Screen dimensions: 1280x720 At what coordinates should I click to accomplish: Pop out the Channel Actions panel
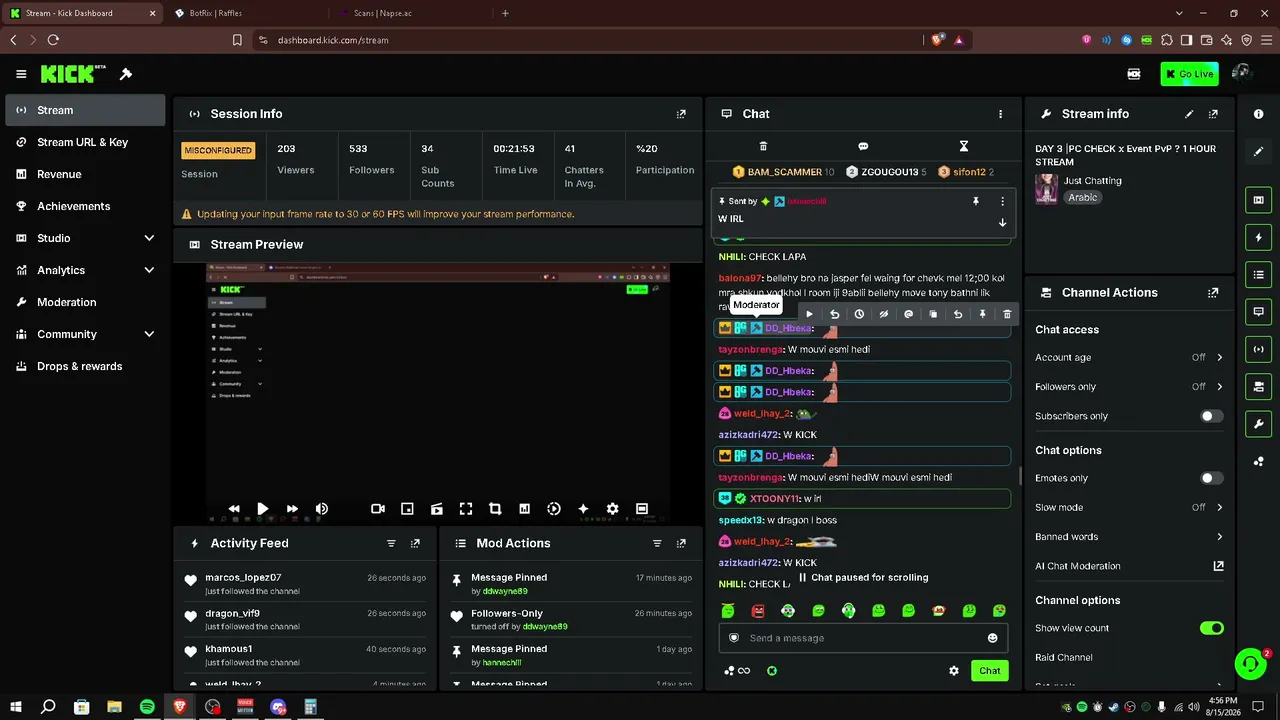(x=1213, y=293)
